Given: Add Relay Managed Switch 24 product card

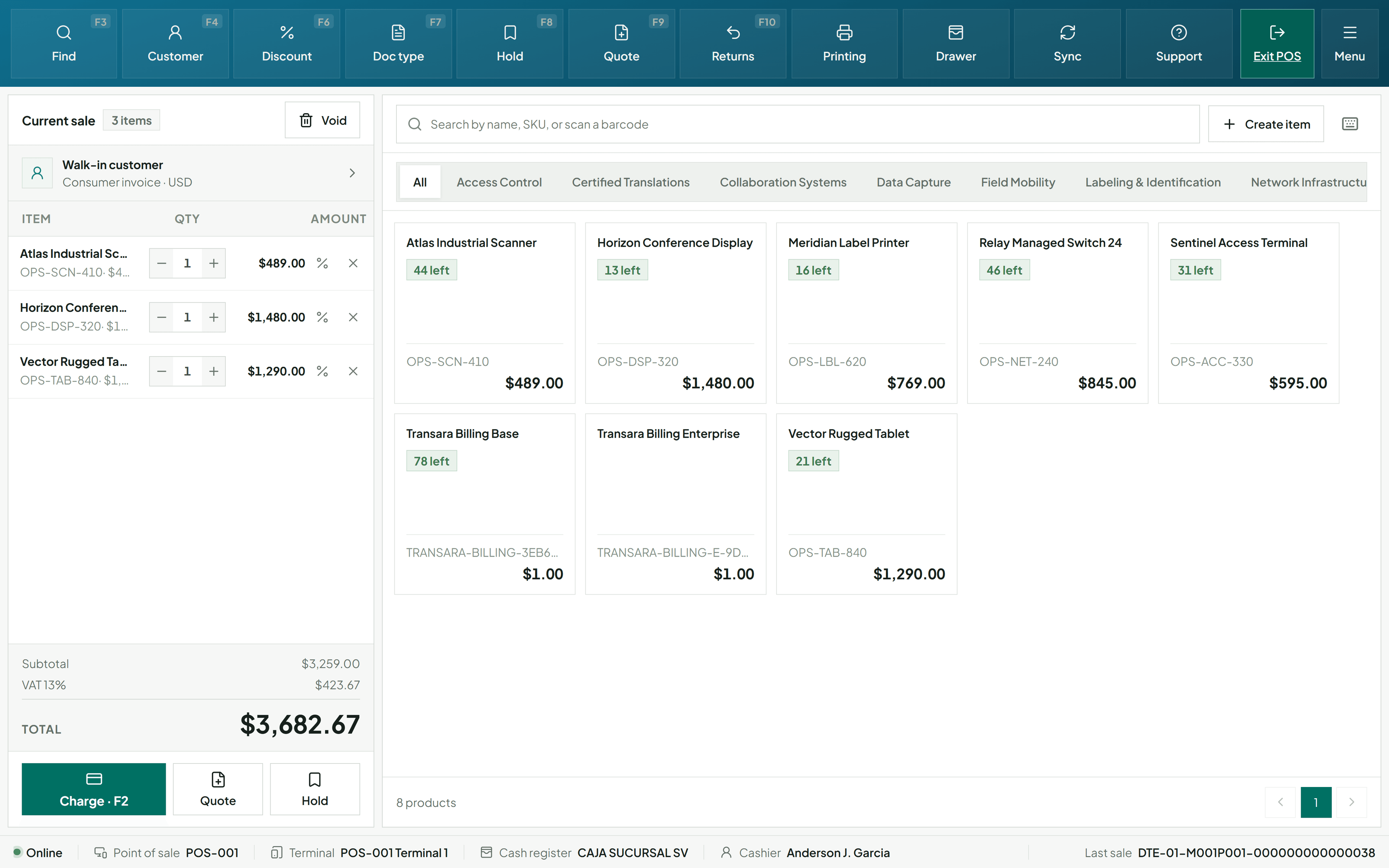Looking at the screenshot, I should (1057, 313).
